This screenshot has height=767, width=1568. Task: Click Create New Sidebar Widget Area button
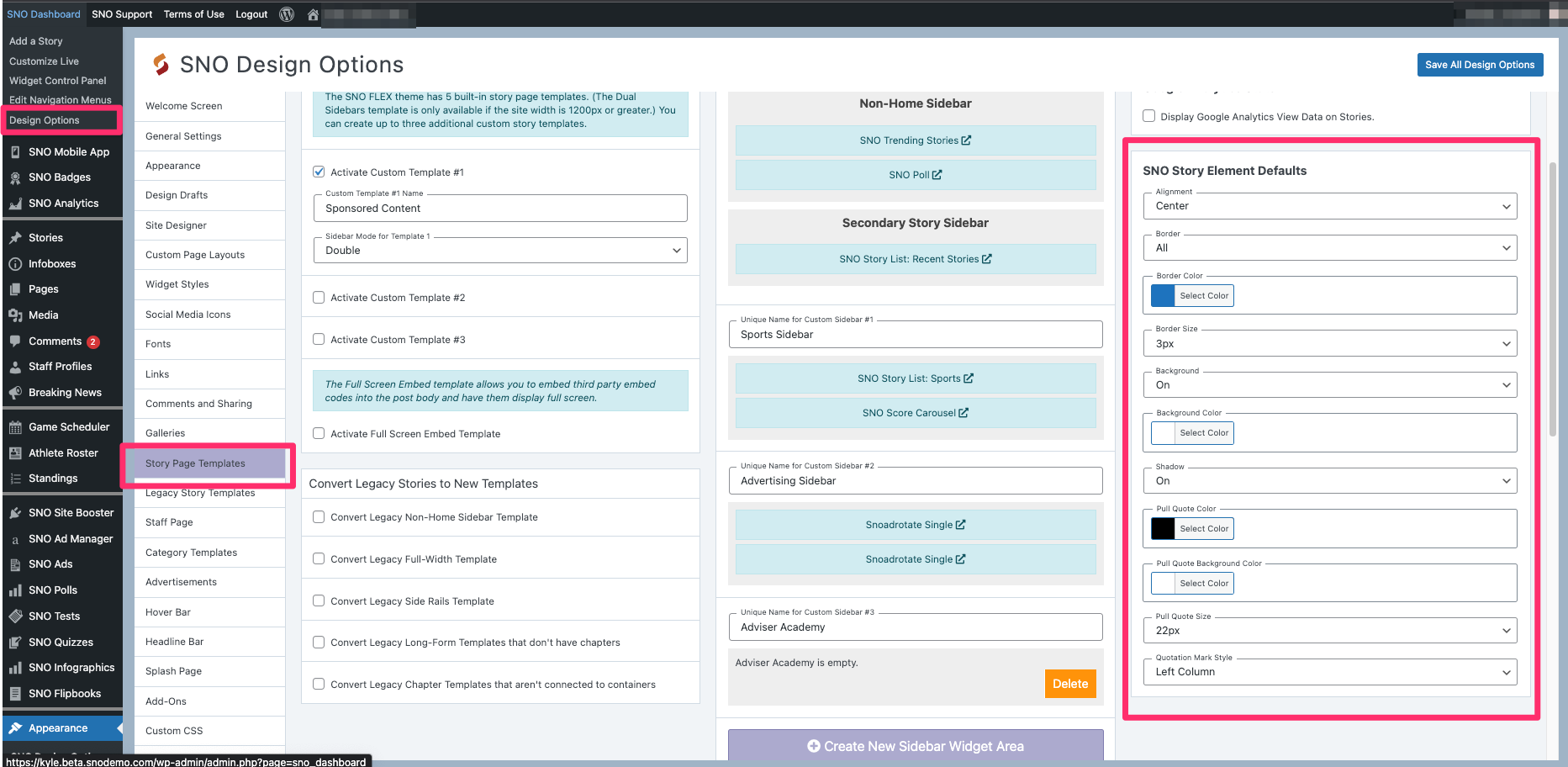pos(916,746)
